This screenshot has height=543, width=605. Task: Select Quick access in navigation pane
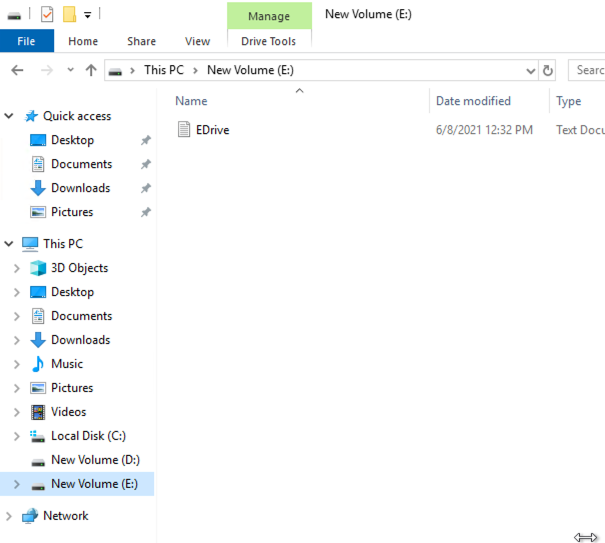click(x=77, y=116)
